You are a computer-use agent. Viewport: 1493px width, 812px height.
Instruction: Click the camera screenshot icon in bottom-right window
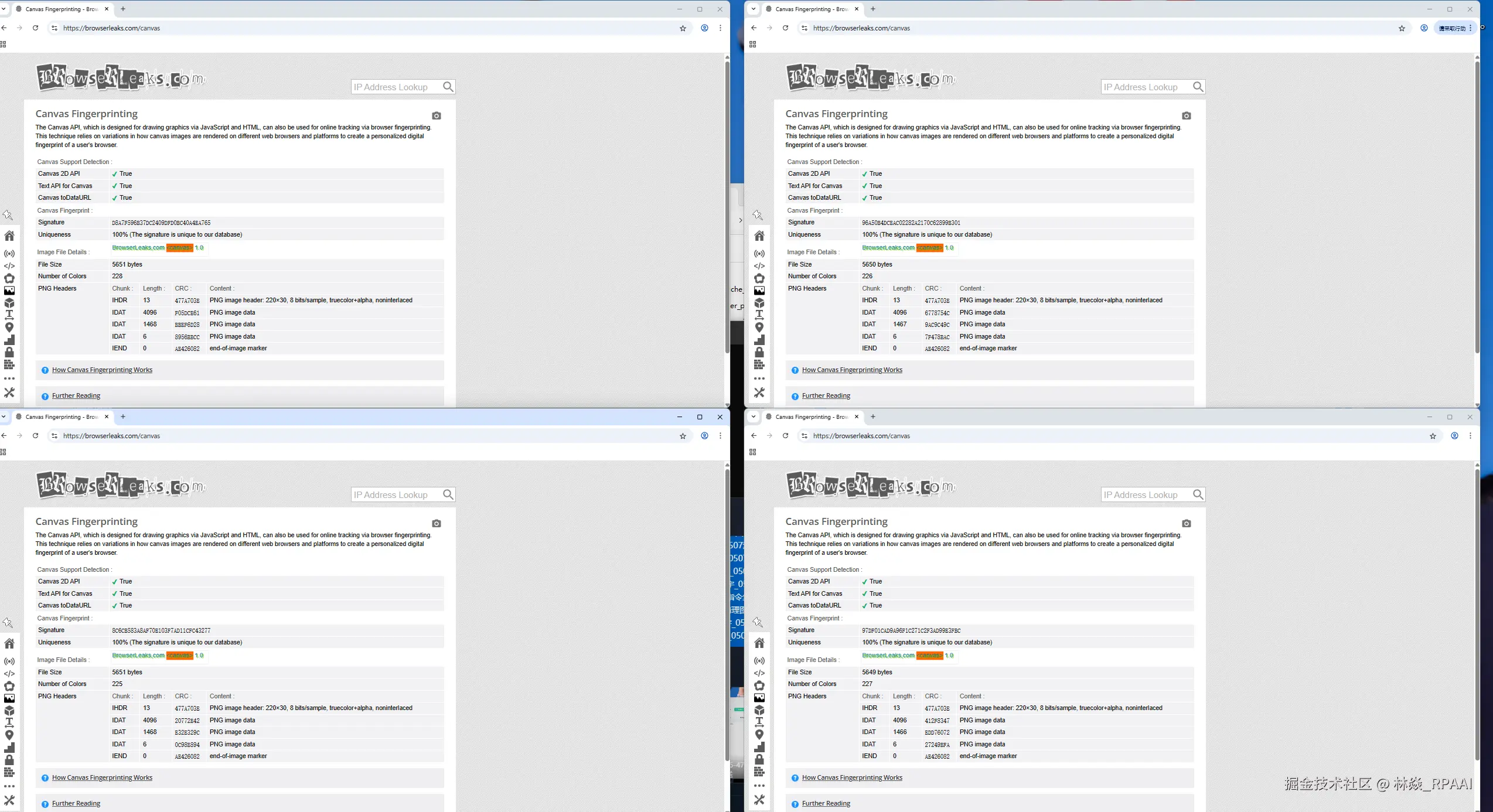(1187, 523)
